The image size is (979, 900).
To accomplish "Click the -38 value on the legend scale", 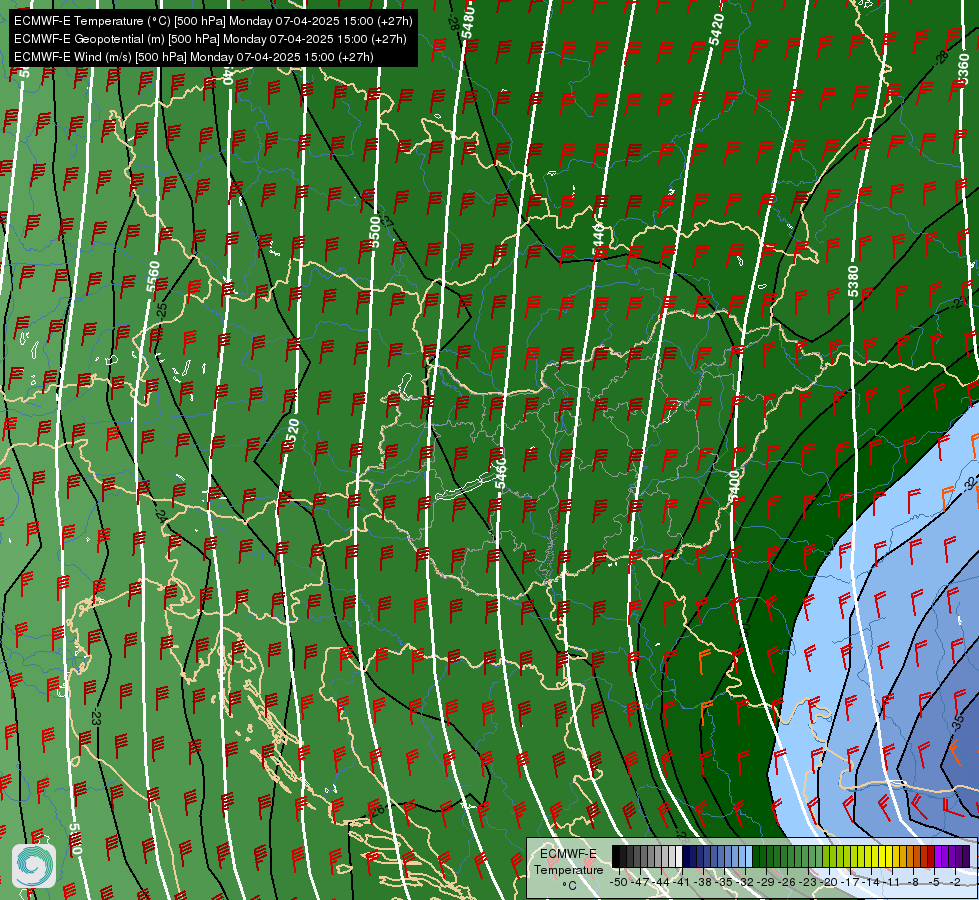I will (x=702, y=882).
